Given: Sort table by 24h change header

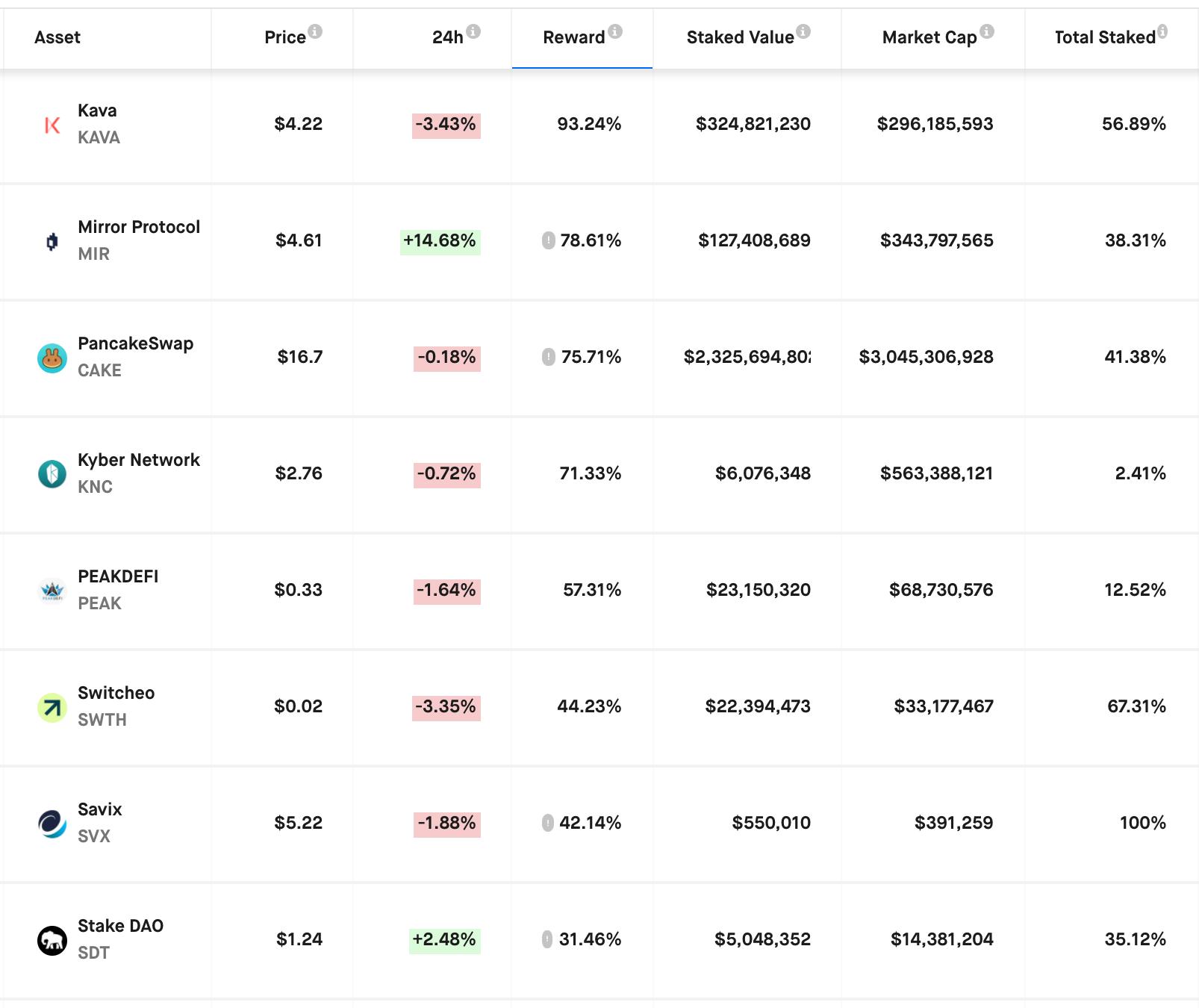Looking at the screenshot, I should point(448,37).
